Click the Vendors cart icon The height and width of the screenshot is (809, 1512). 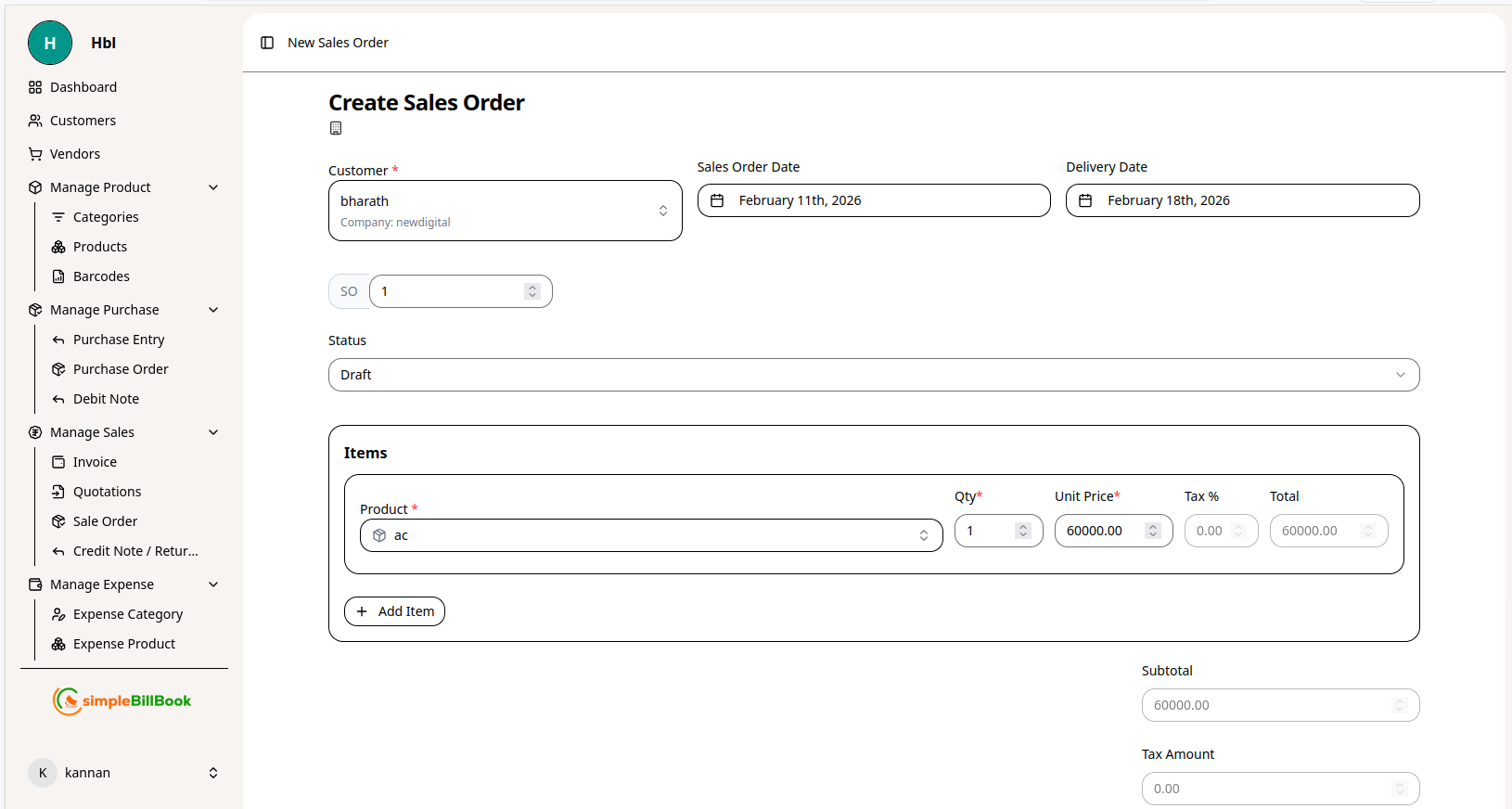(x=35, y=154)
